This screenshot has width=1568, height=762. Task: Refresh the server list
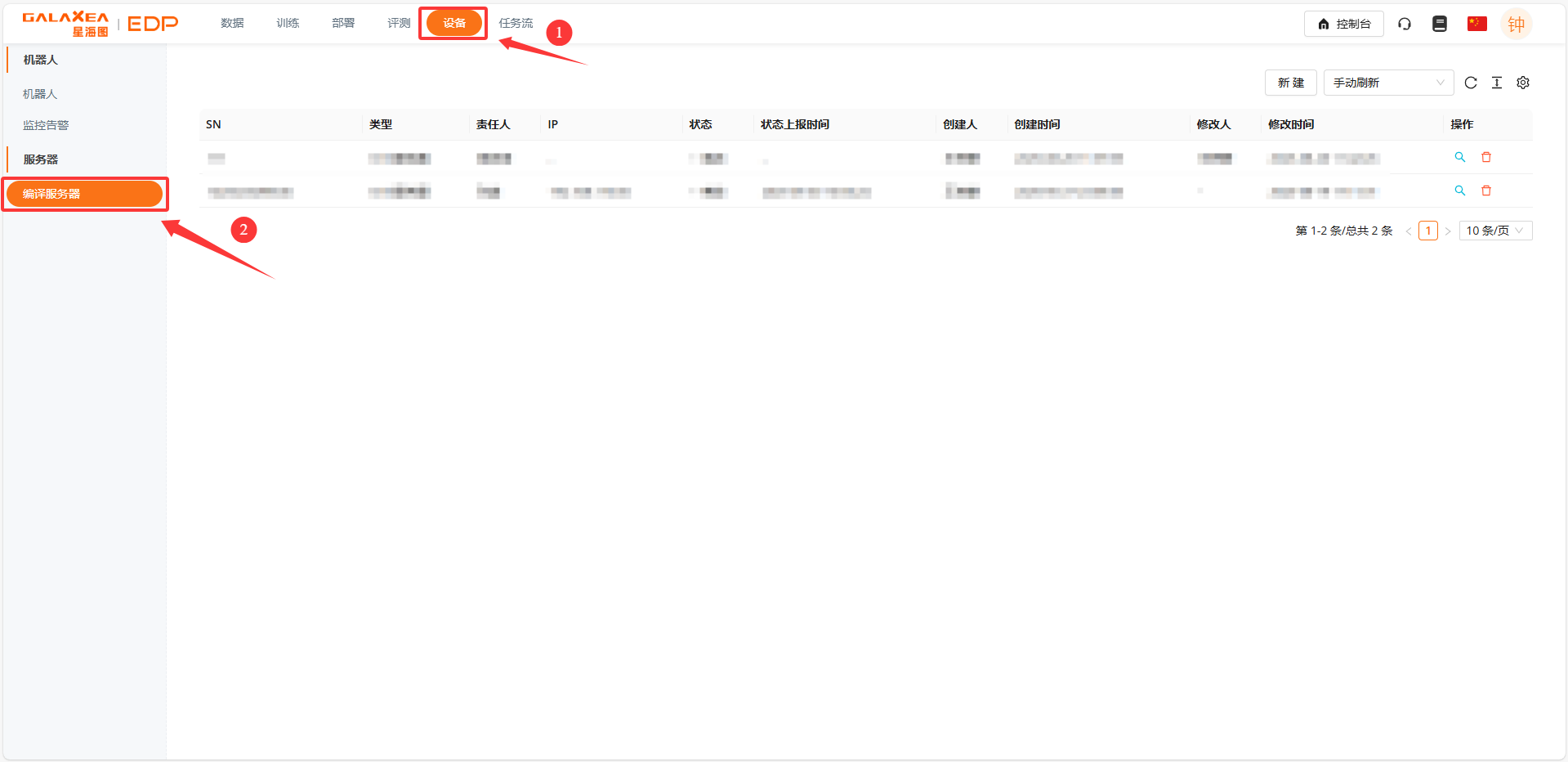1471,83
